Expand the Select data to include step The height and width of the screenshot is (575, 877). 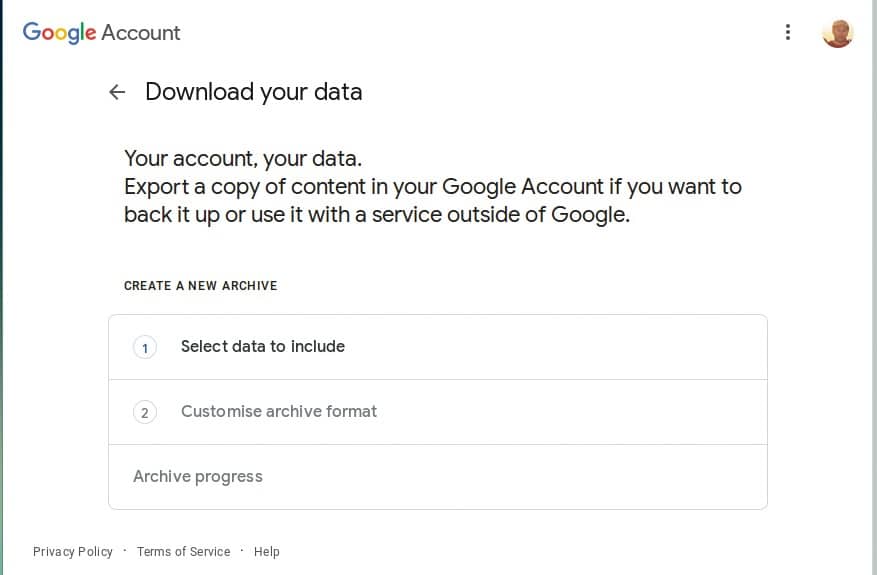[x=438, y=347]
